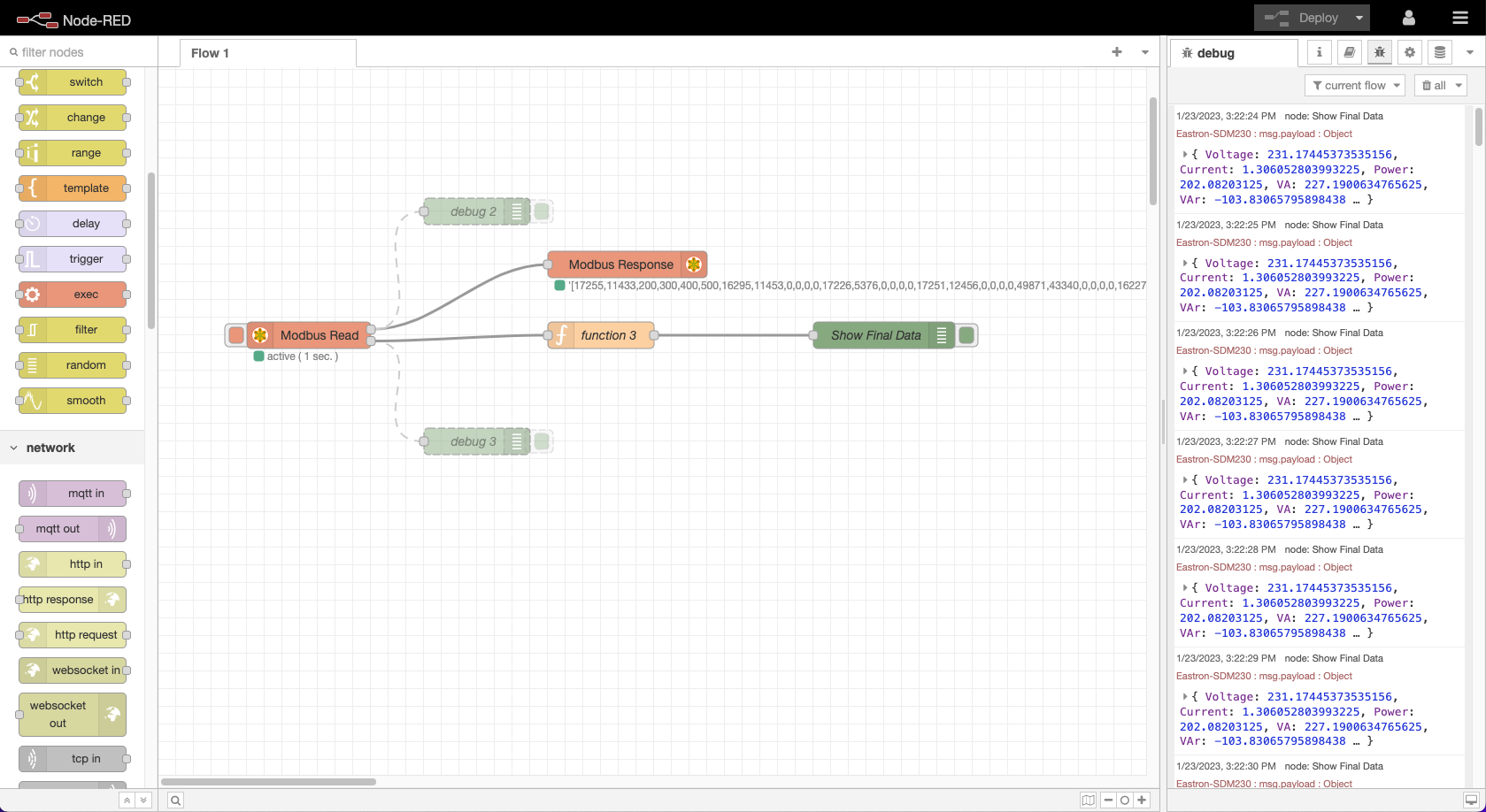This screenshot has height=812, width=1486.
Task: Open the context data panel
Action: tap(1438, 52)
